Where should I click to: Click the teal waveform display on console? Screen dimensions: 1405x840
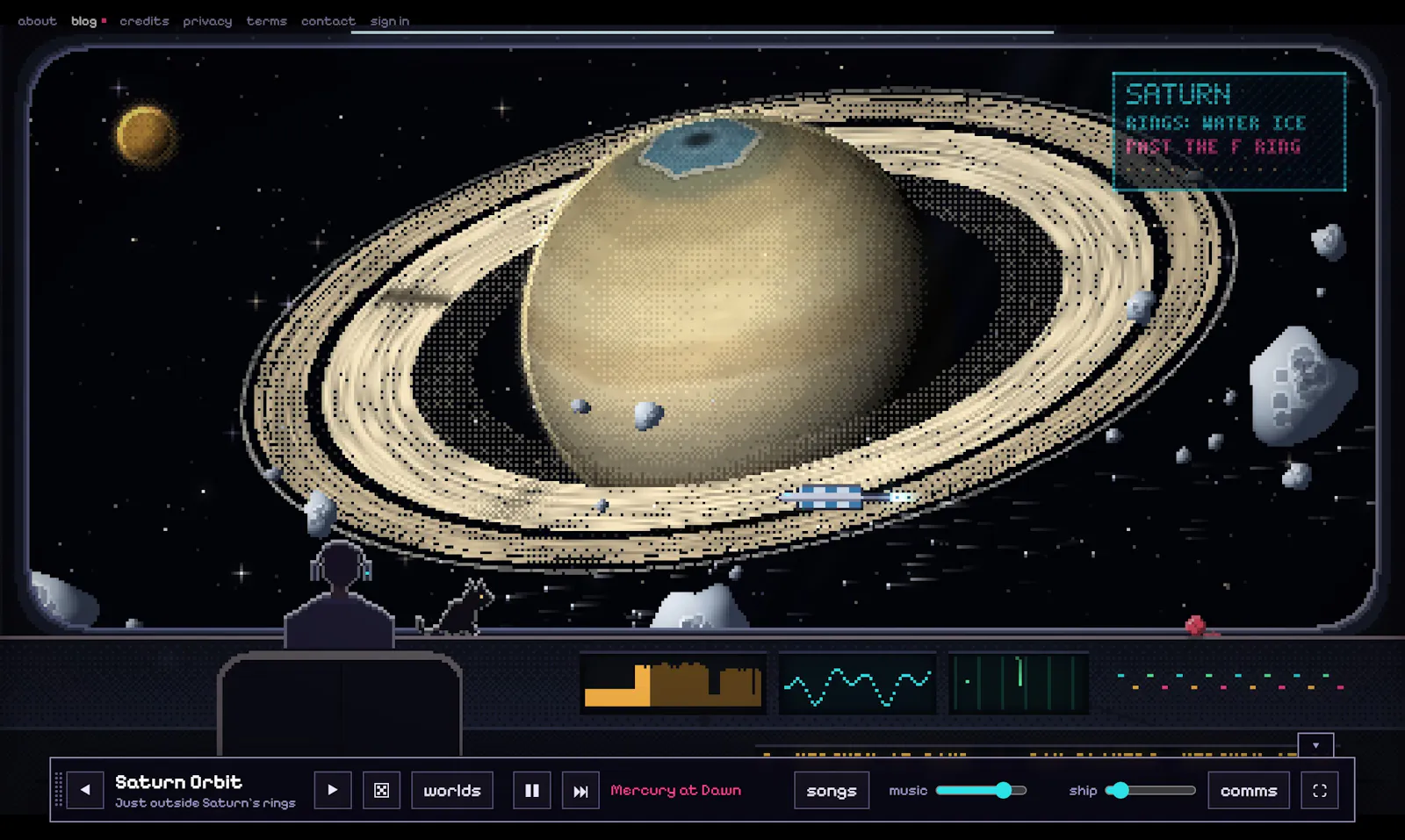[x=857, y=683]
